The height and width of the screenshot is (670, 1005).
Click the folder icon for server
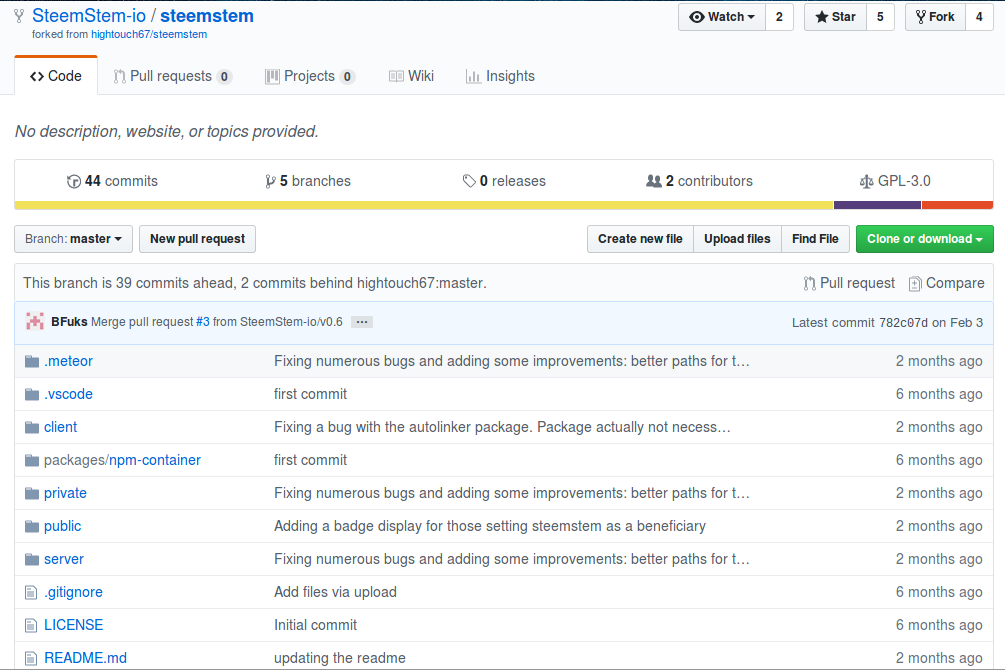[32, 560]
